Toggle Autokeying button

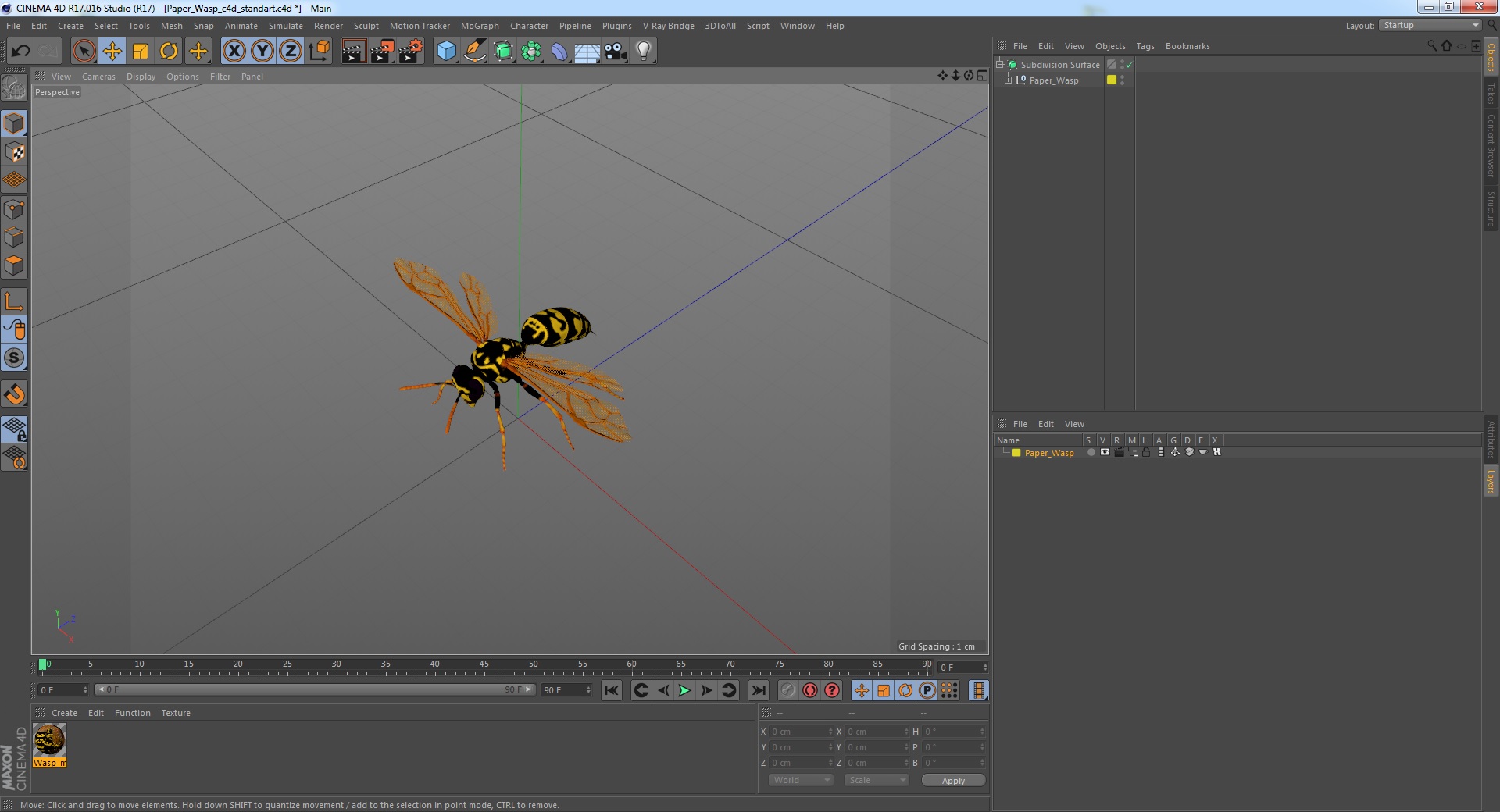810,690
